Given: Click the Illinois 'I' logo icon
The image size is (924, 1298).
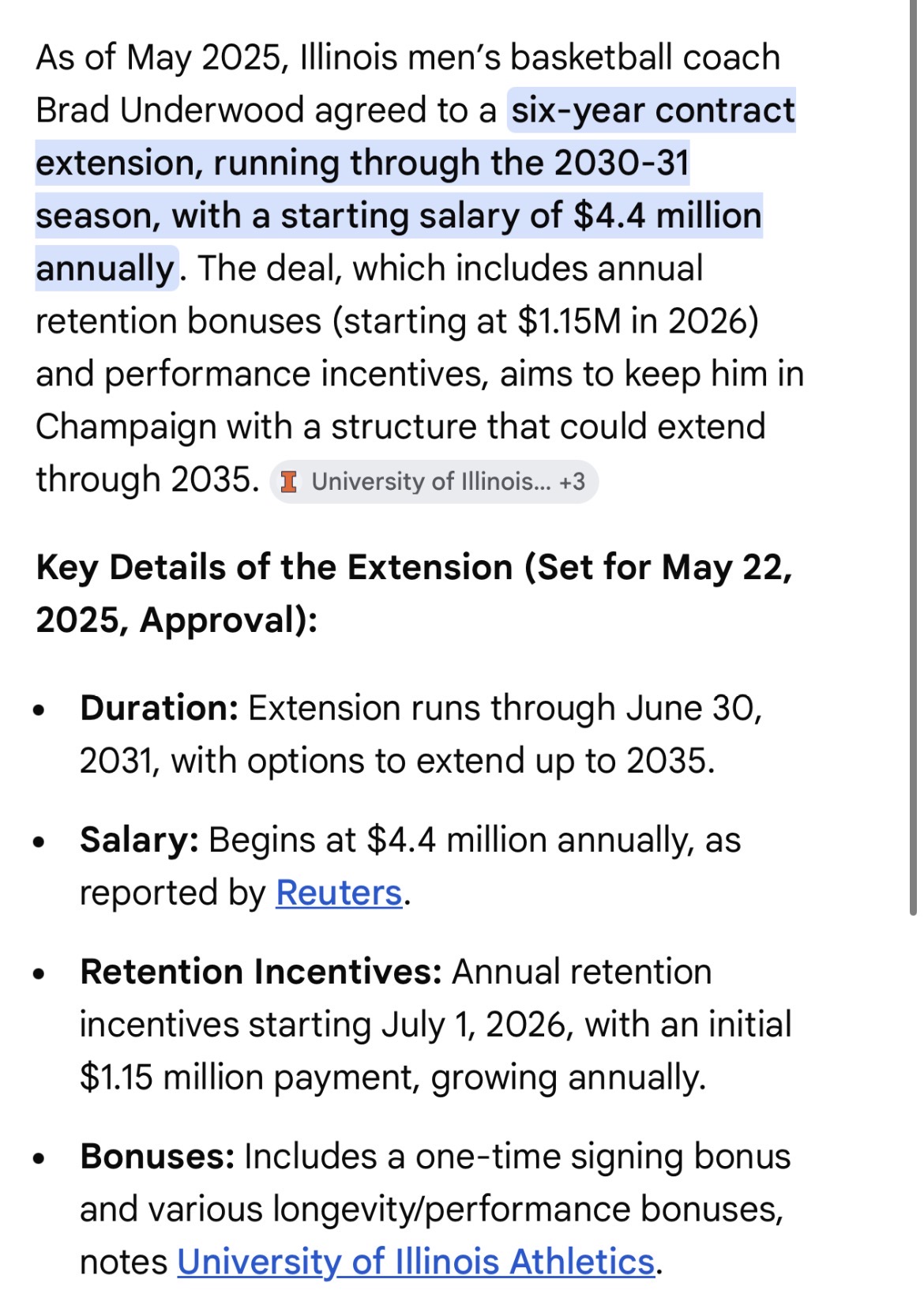Looking at the screenshot, I should pyautogui.click(x=290, y=481).
